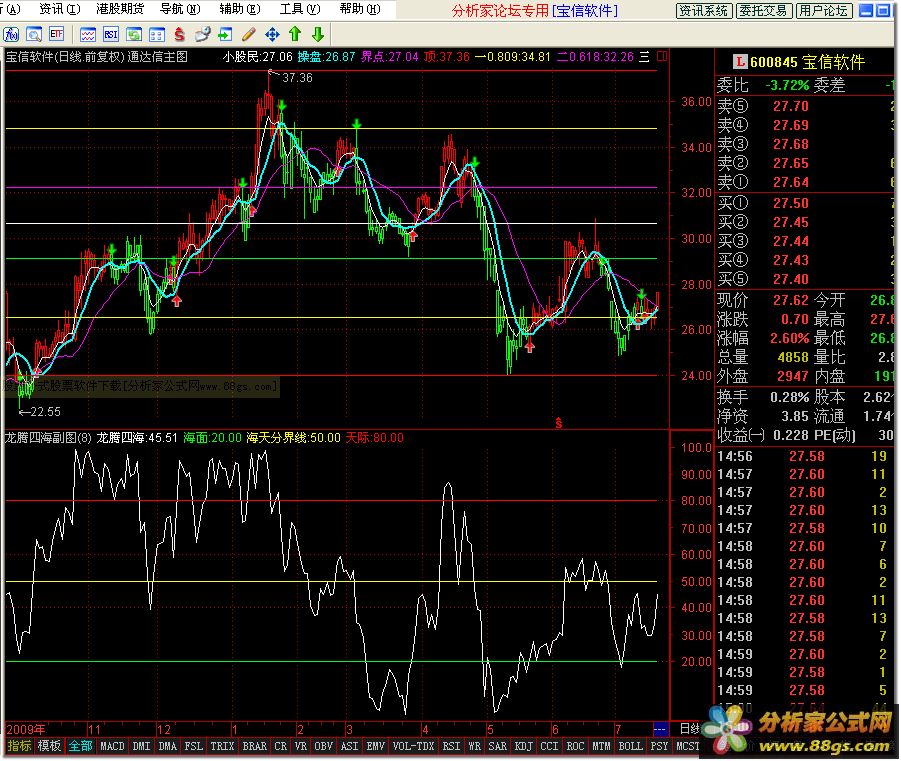This screenshot has width=901, height=761.
Task: Click the 买① price 27.50
Action: coord(791,203)
